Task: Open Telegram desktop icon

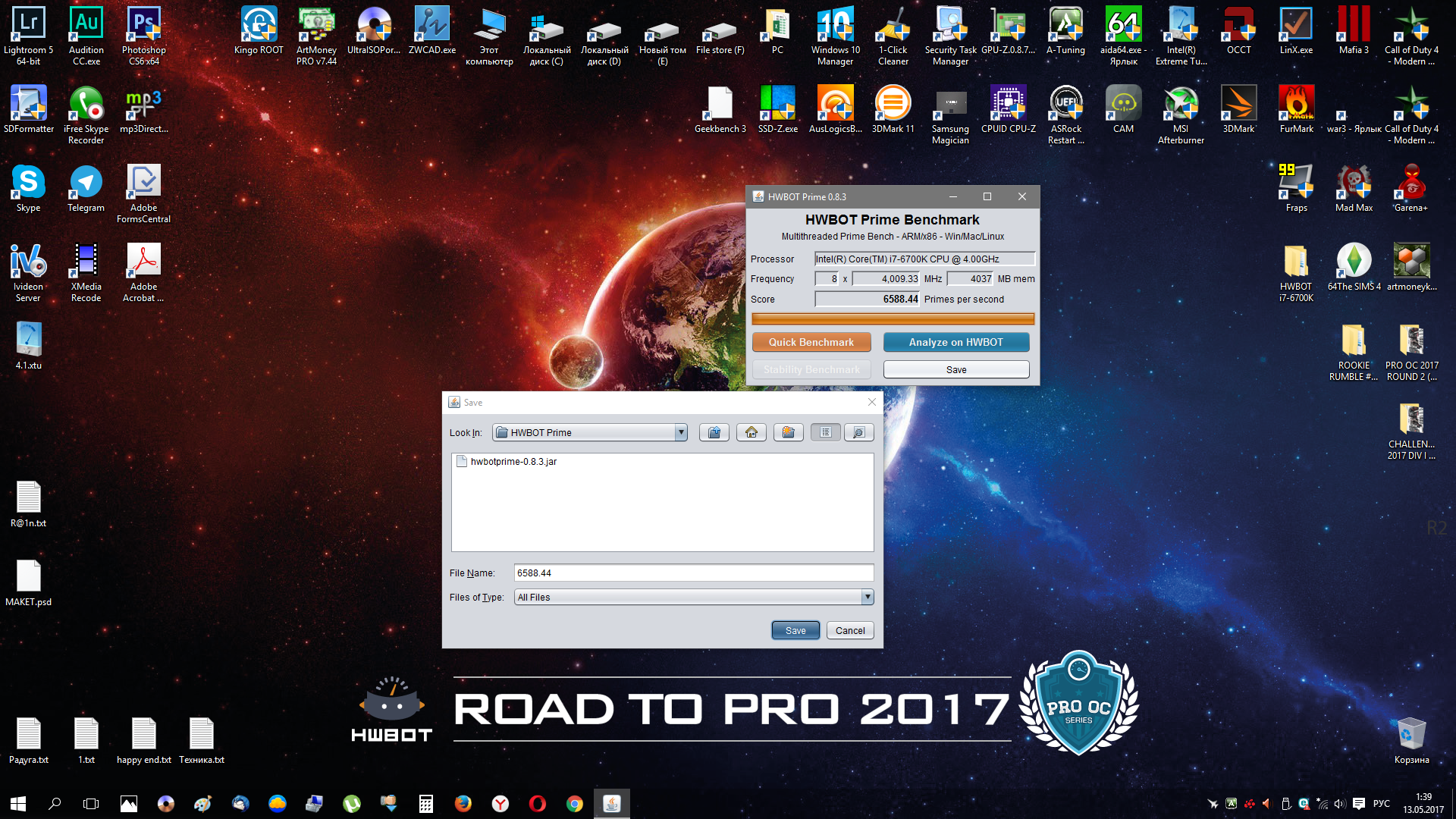Action: [x=86, y=188]
